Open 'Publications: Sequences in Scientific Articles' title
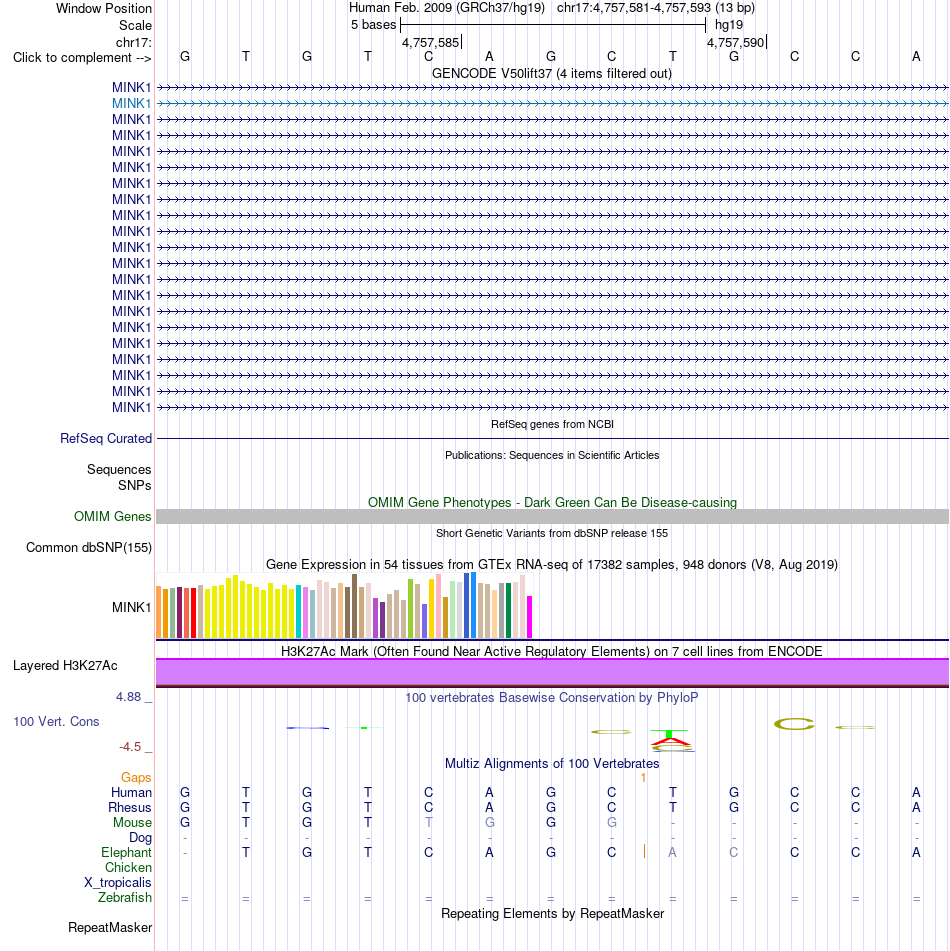The height and width of the screenshot is (951, 950). tap(552, 455)
